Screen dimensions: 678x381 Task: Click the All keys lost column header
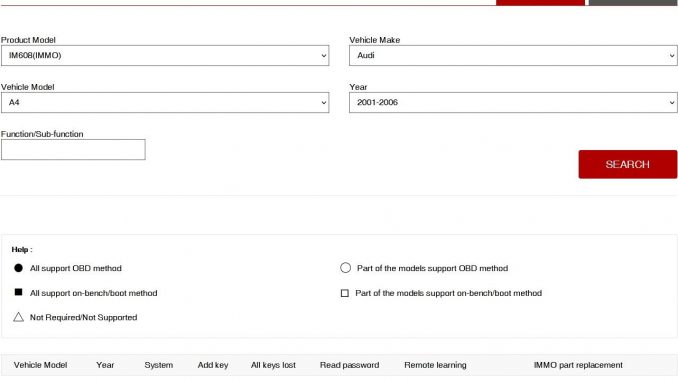click(x=273, y=365)
